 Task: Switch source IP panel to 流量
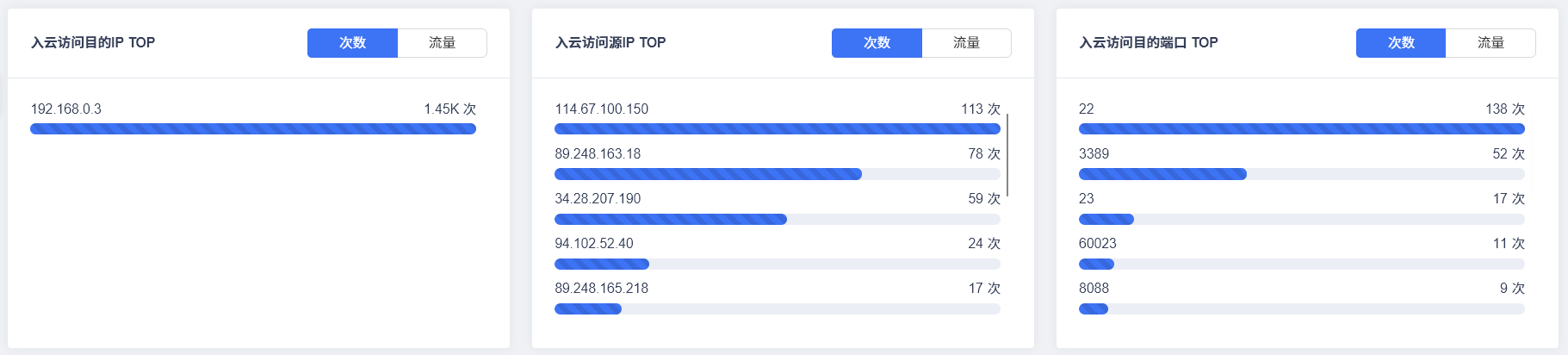[966, 43]
